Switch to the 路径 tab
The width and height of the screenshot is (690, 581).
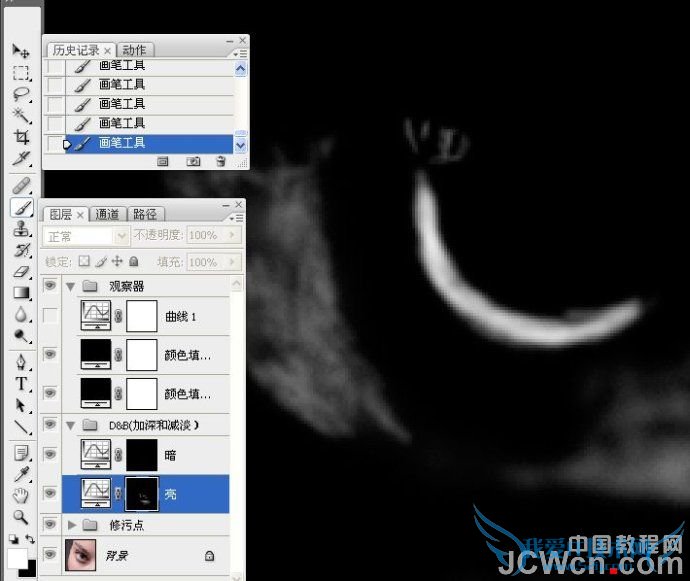click(x=145, y=215)
